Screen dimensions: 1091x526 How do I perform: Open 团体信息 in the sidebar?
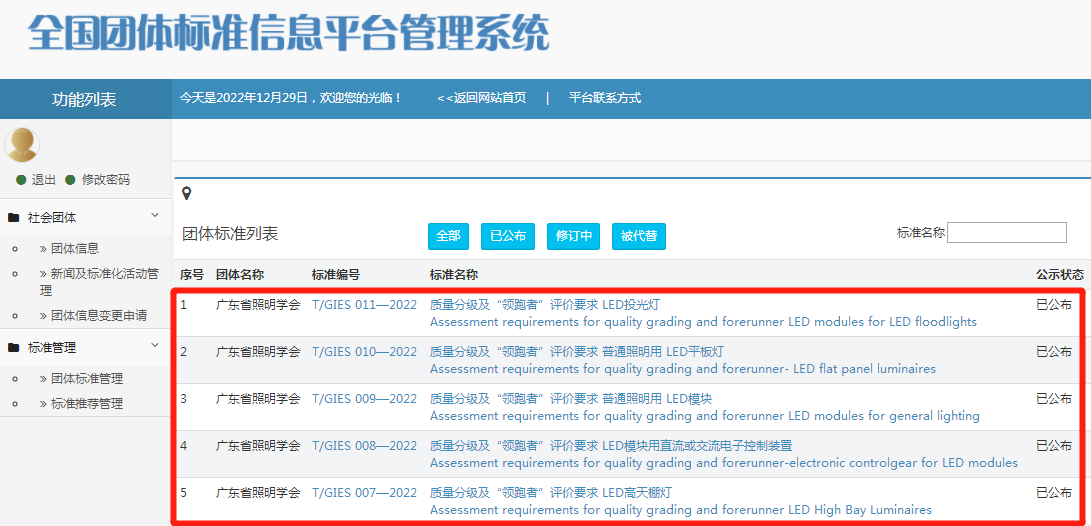pos(74,248)
